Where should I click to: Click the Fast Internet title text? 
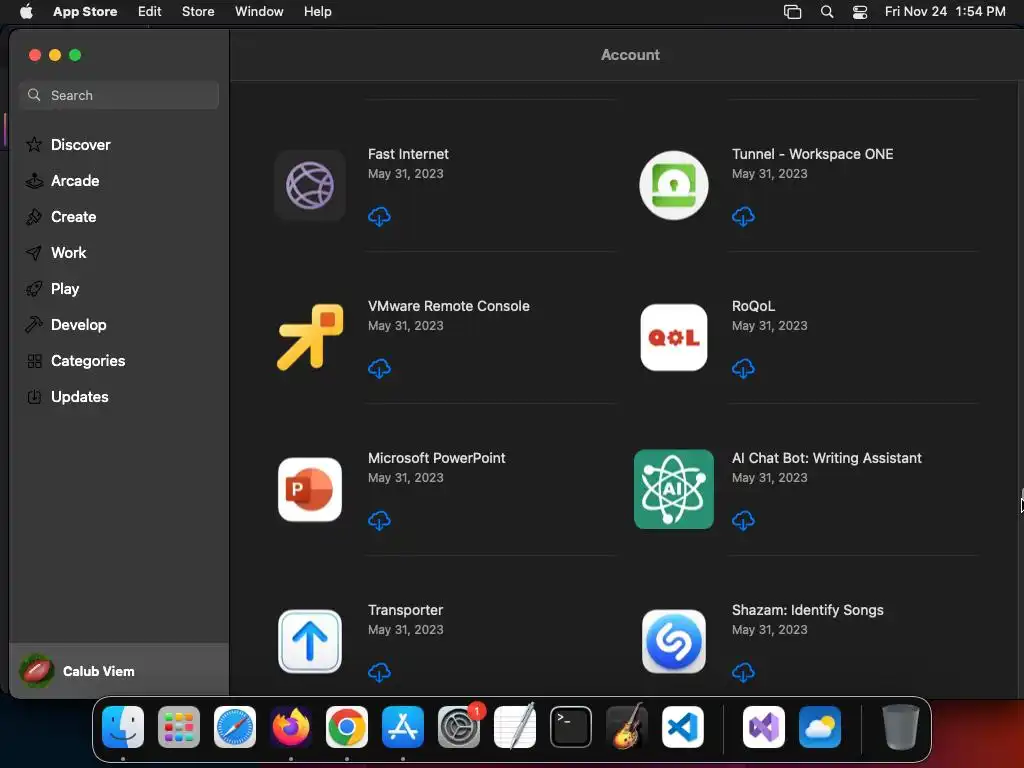pyautogui.click(x=408, y=154)
